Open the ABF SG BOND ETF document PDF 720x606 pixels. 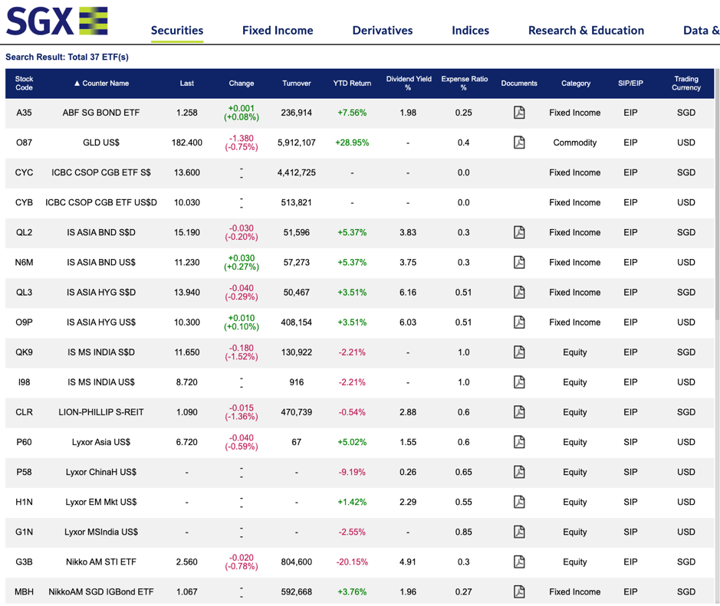tap(519, 112)
